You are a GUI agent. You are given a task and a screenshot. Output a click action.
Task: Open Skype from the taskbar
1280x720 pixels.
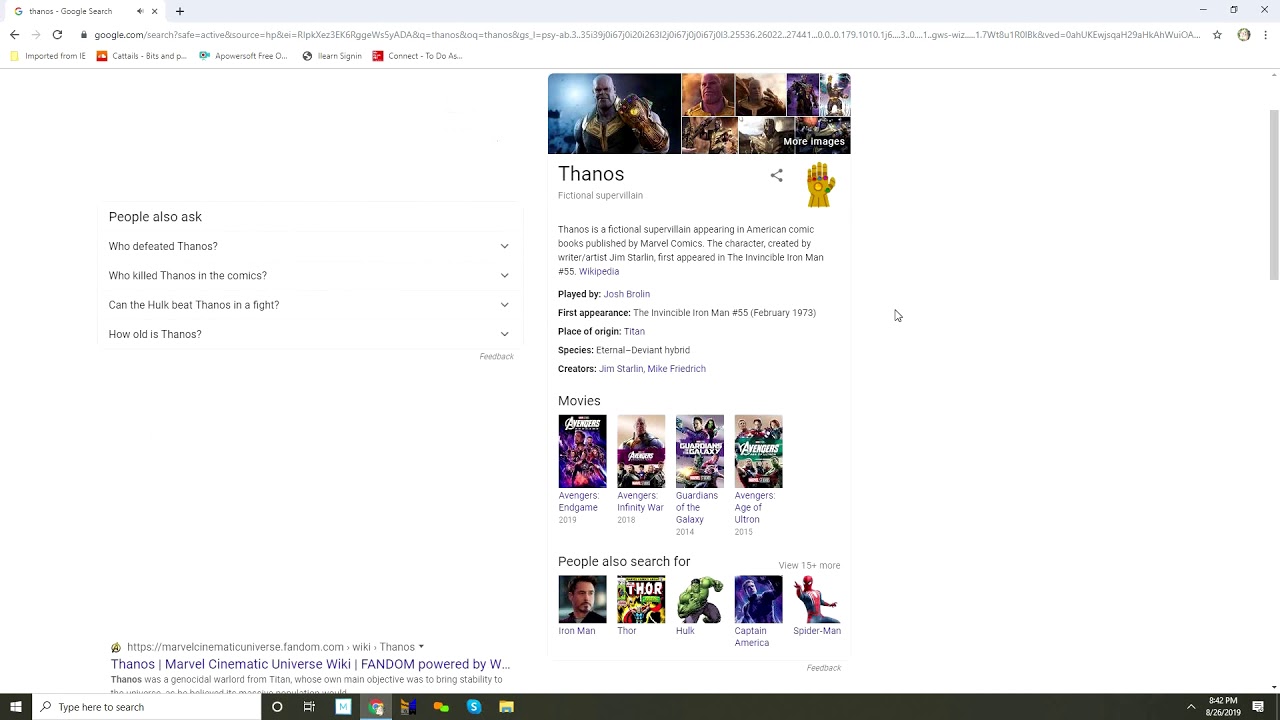(x=474, y=707)
